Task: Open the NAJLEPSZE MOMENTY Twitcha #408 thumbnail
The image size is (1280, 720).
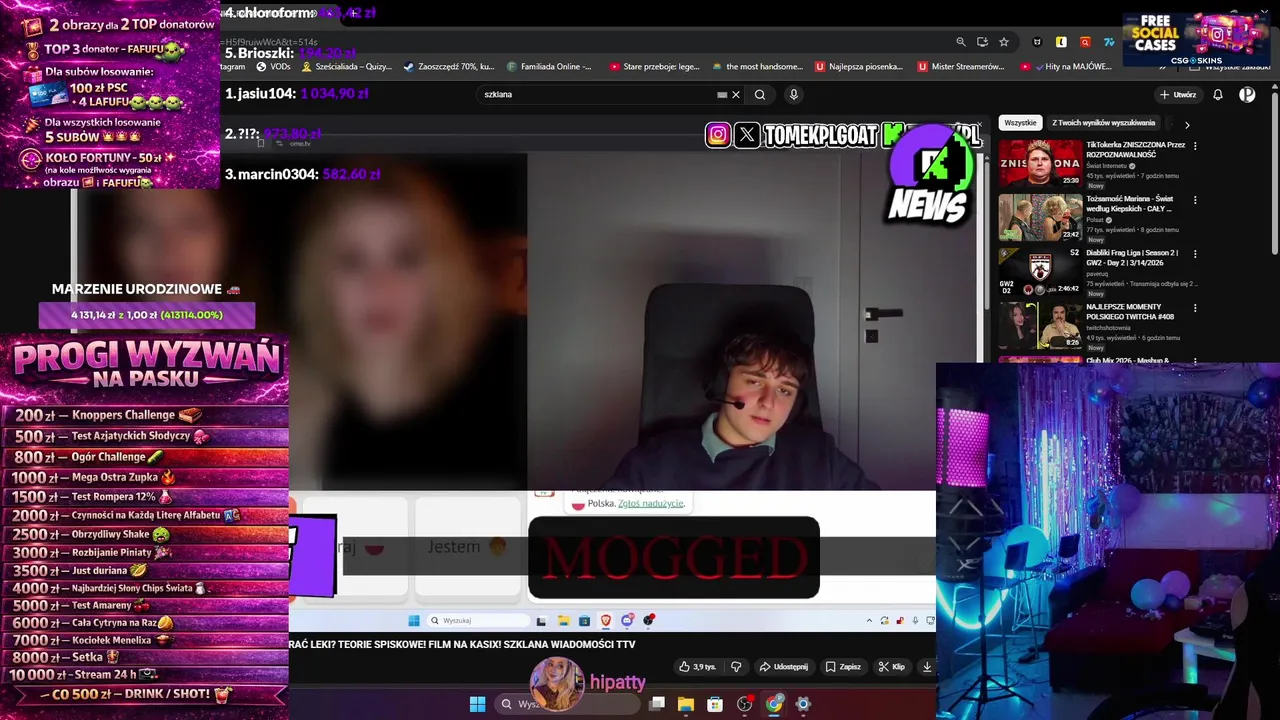Action: coord(1040,325)
